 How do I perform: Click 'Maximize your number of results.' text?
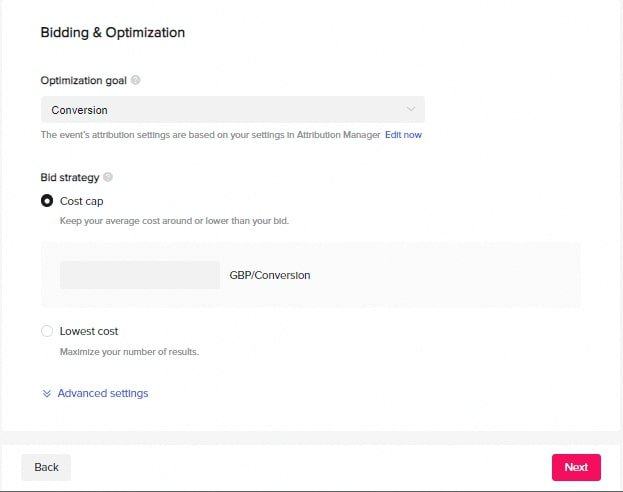point(129,352)
